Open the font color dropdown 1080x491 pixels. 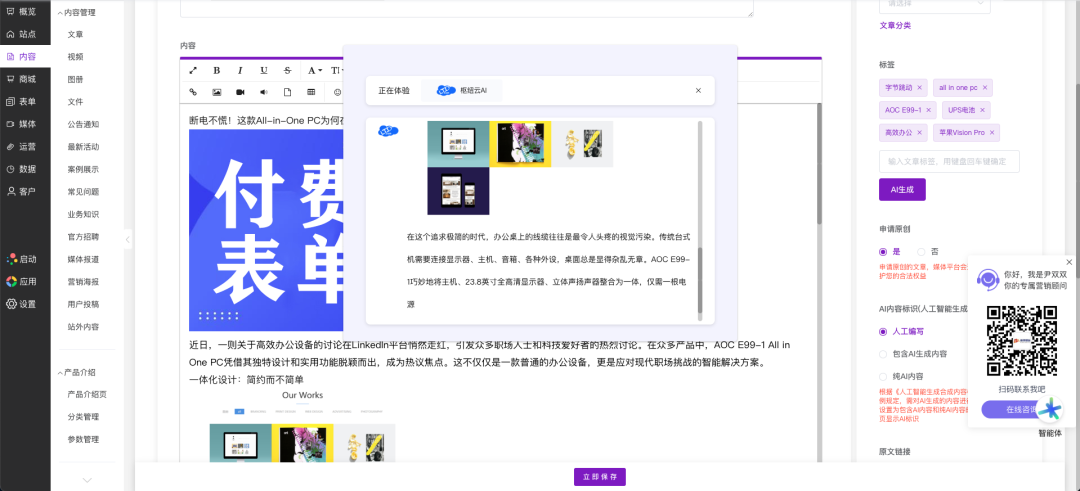[314, 71]
